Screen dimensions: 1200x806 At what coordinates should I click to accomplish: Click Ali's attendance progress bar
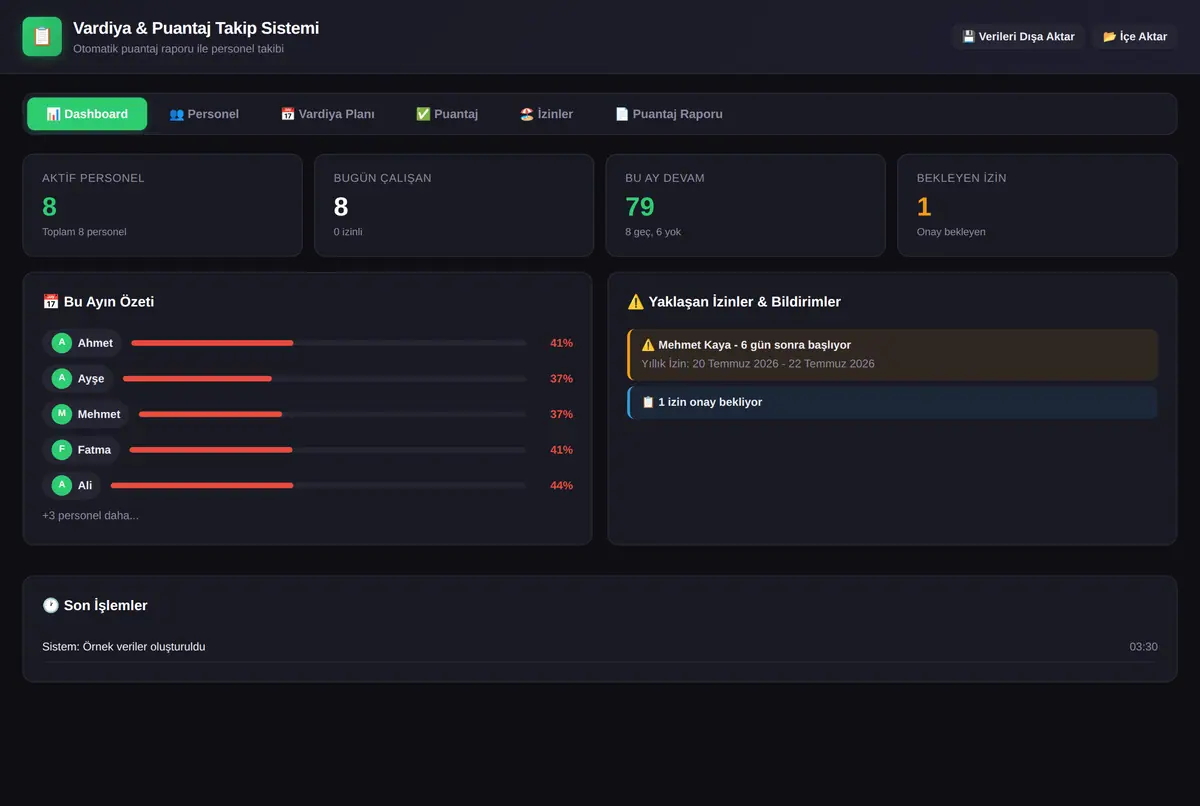point(319,485)
